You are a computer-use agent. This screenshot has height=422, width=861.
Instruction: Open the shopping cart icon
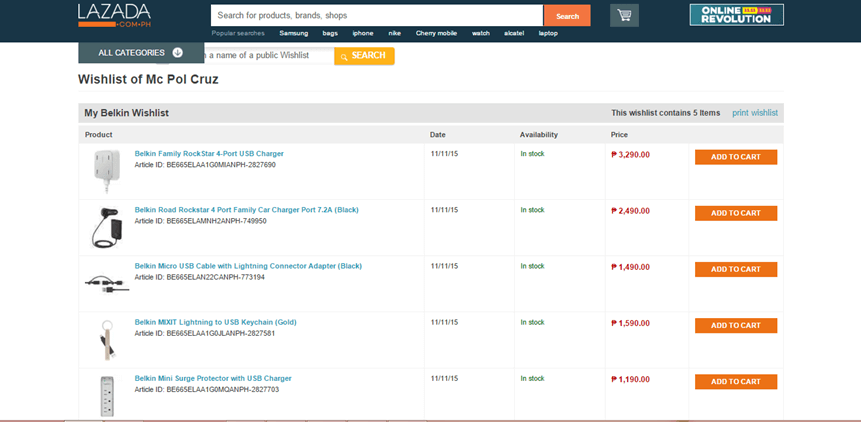[624, 15]
